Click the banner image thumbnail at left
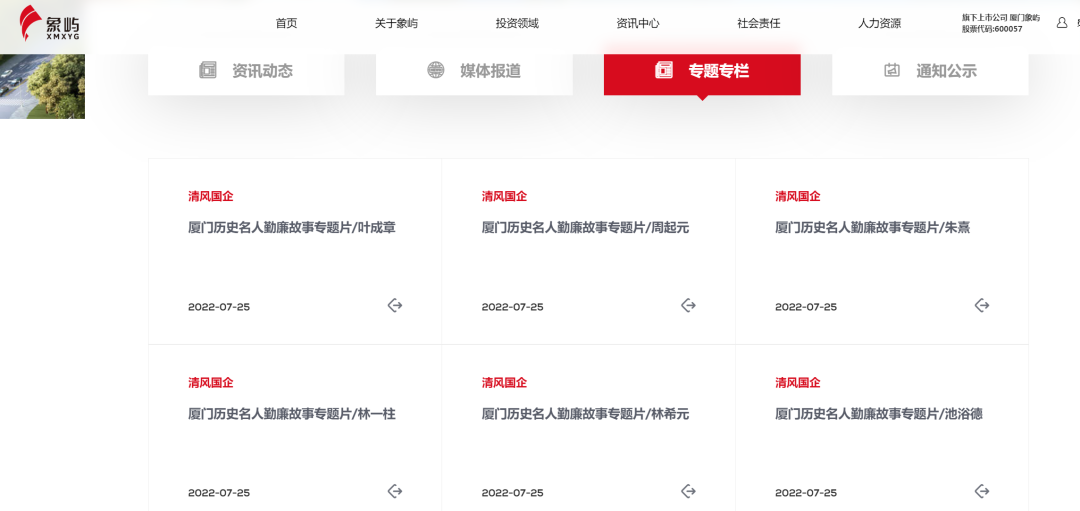This screenshot has height=511, width=1080. pyautogui.click(x=42, y=86)
